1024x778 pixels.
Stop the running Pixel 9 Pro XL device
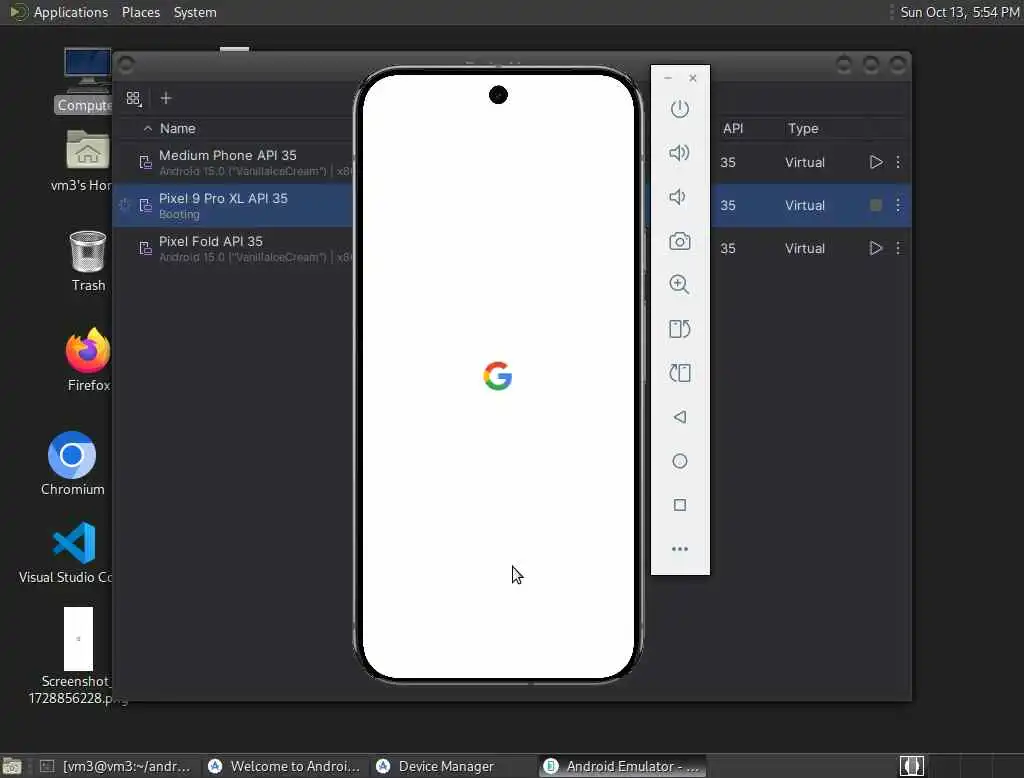[x=876, y=205]
